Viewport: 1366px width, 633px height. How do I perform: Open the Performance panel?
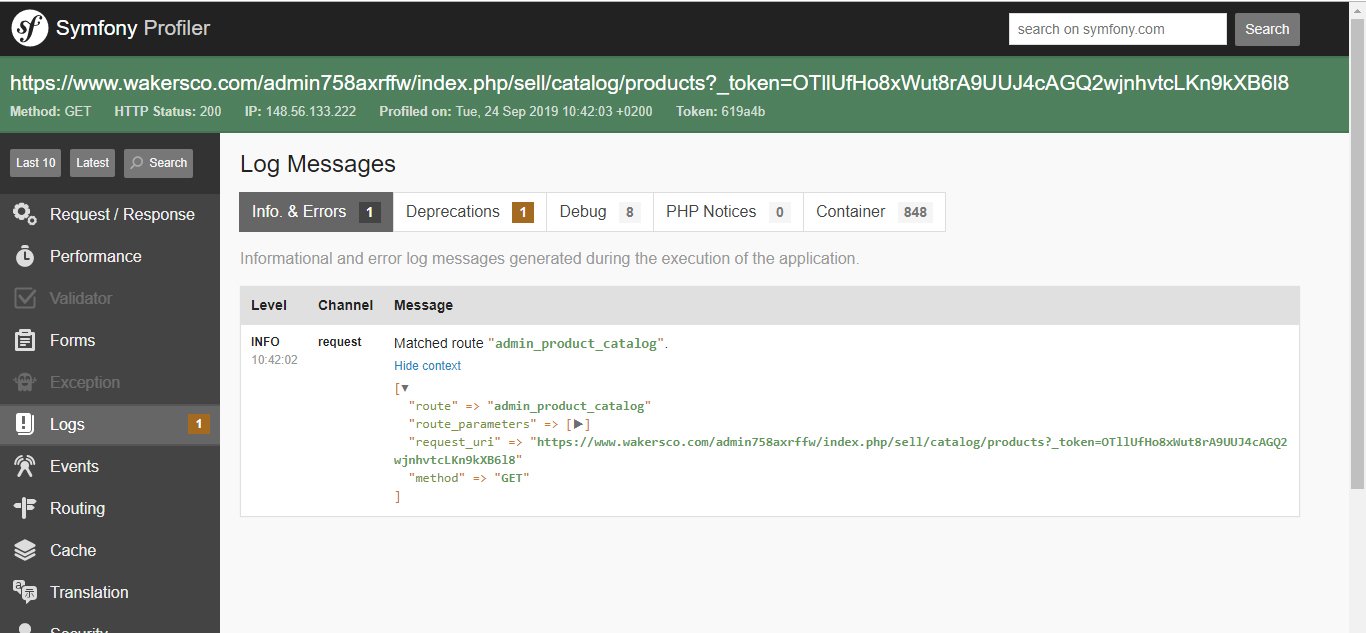[x=110, y=256]
